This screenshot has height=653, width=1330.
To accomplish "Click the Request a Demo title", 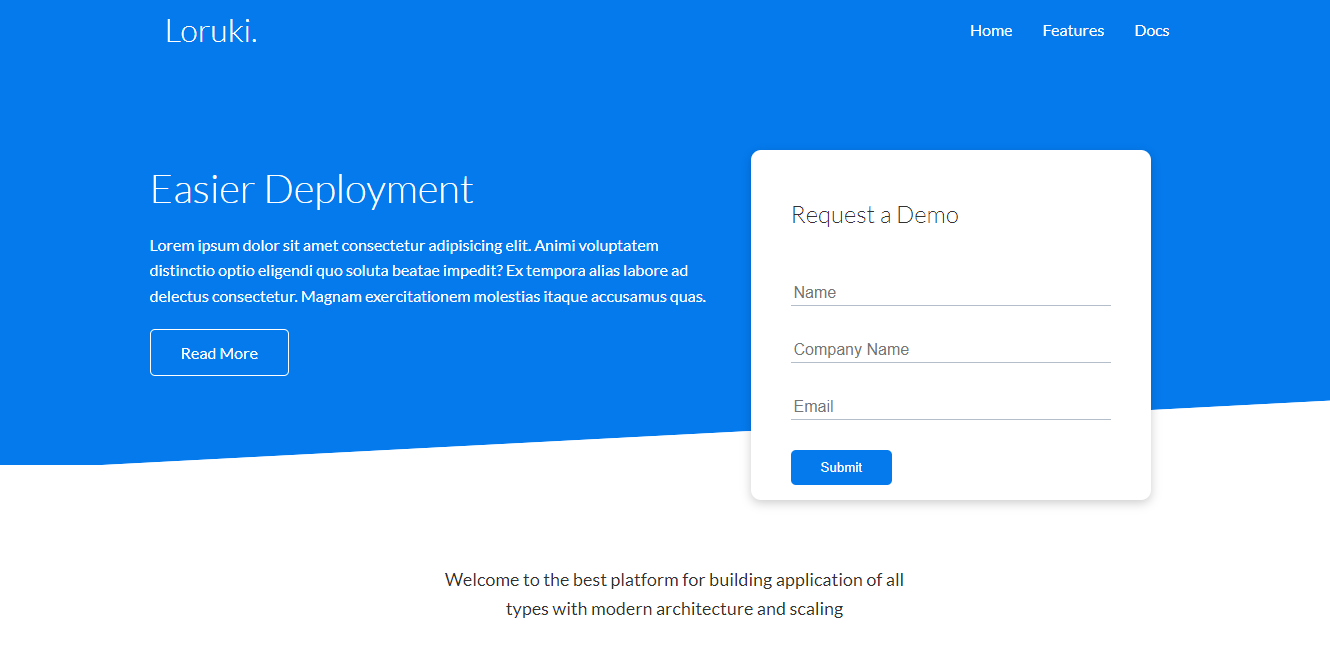I will coord(874,215).
